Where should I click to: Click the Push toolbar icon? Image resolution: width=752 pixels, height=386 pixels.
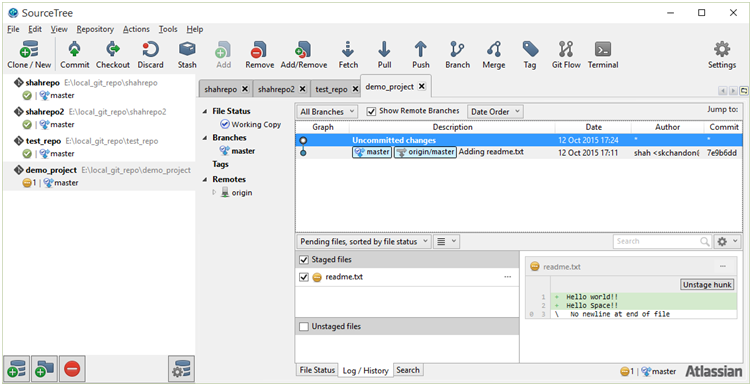pos(421,55)
